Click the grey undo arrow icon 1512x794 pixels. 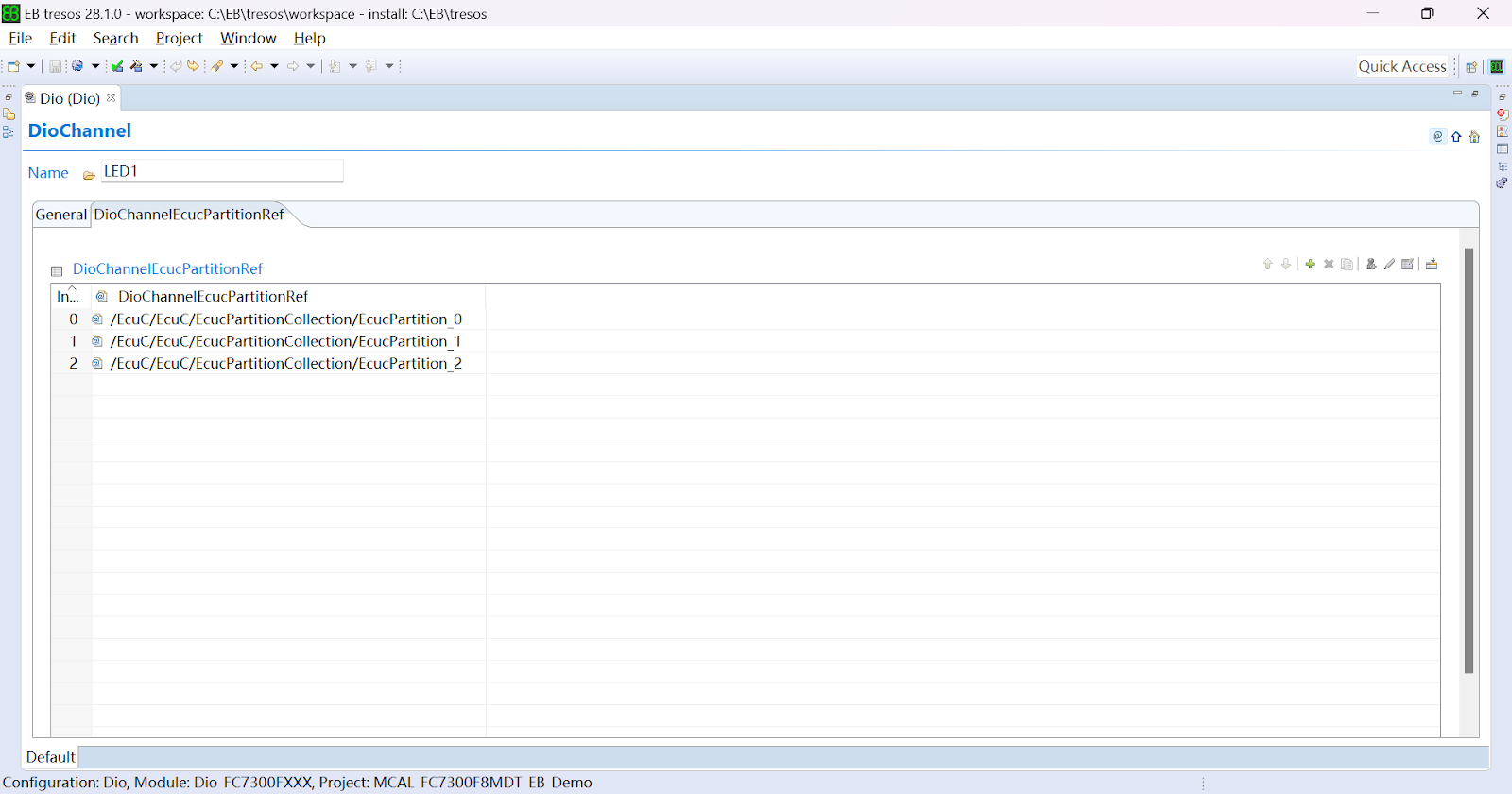coord(176,66)
